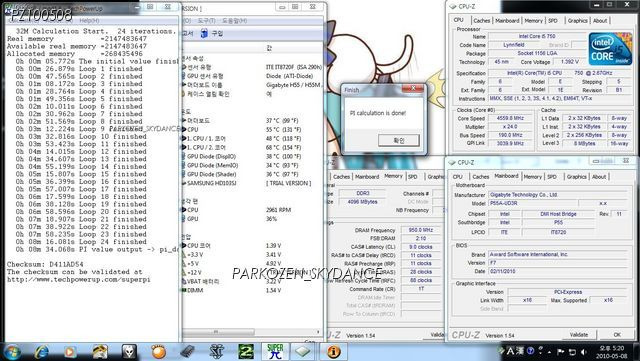This screenshot has height=361, width=640.
Task: Launch the StarCraft taskbar icon
Action: click(x=217, y=352)
